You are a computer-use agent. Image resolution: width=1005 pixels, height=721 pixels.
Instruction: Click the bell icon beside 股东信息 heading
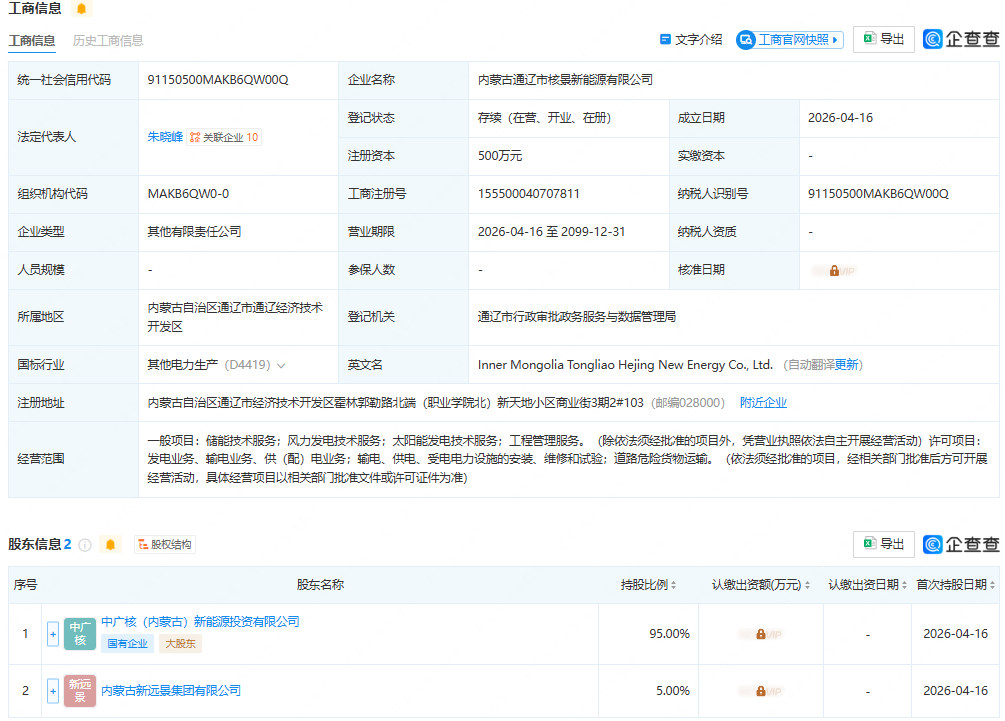tap(110, 545)
